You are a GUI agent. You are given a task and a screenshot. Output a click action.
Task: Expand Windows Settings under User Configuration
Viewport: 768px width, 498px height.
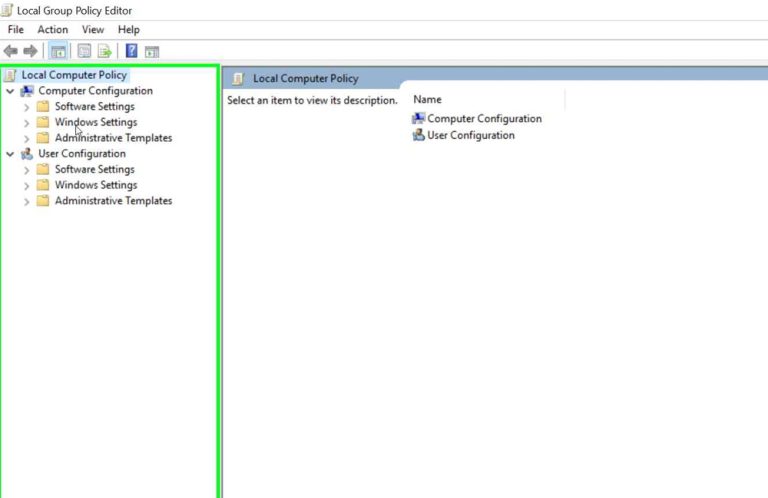[x=27, y=185]
